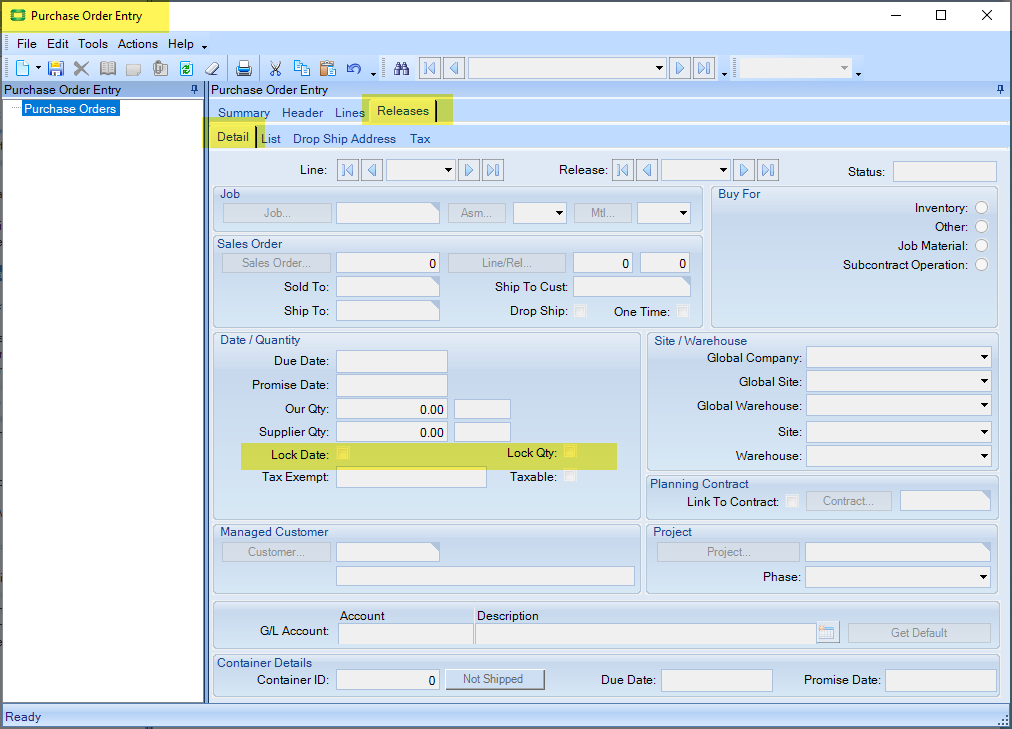The height and width of the screenshot is (729, 1012).
Task: Open the Global Company dropdown
Action: (984, 358)
